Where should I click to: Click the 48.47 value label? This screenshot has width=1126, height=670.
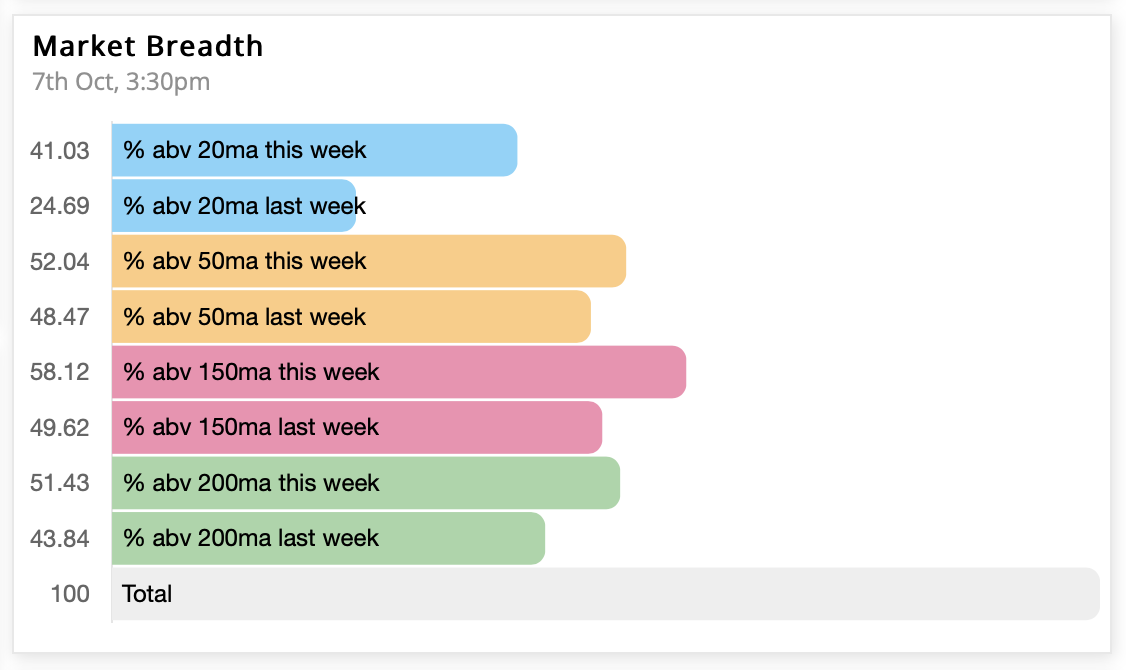pyautogui.click(x=60, y=317)
